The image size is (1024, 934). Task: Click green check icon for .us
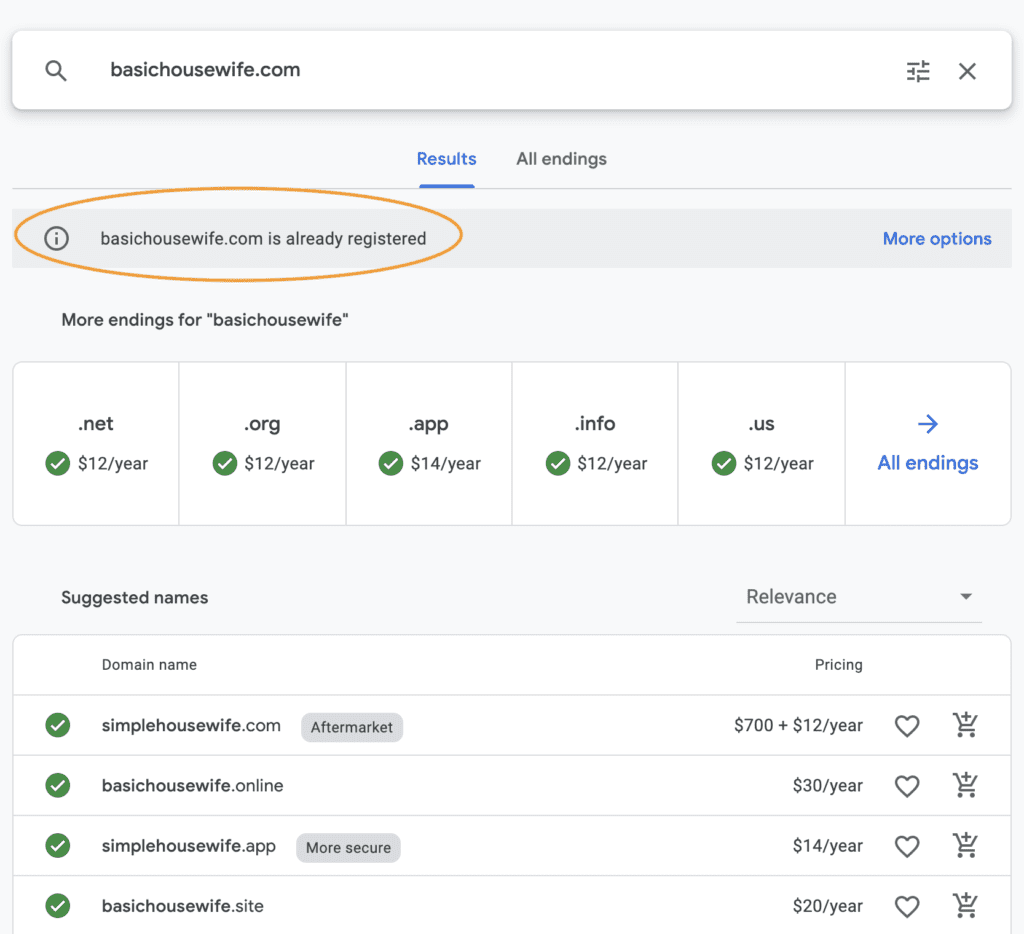(724, 463)
